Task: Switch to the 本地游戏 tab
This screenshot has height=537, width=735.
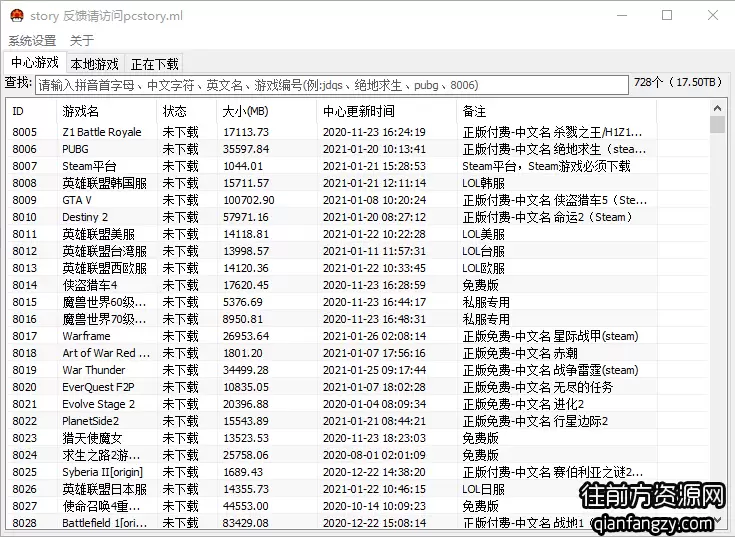Action: pyautogui.click(x=94, y=64)
